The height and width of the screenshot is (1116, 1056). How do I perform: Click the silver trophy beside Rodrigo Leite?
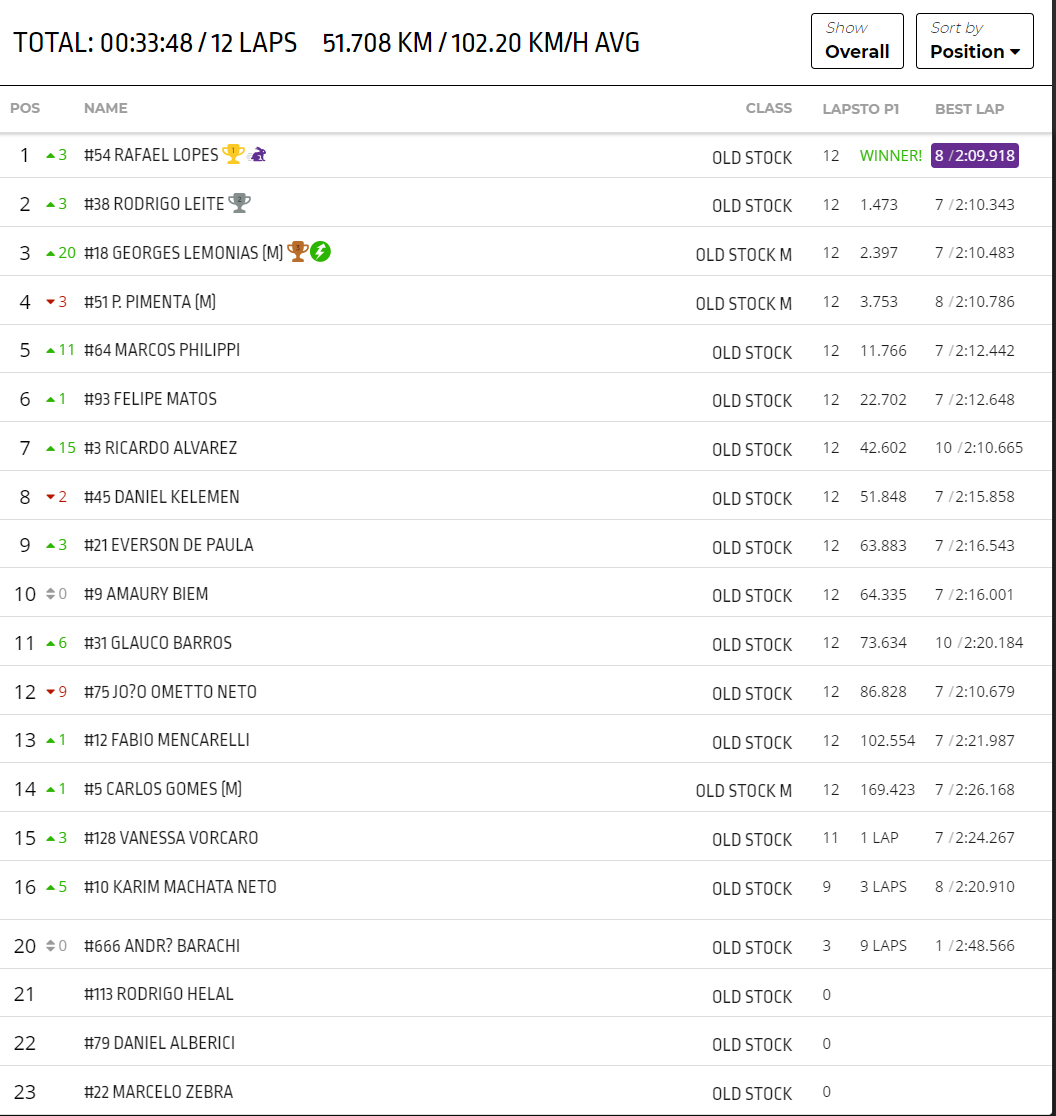[239, 203]
